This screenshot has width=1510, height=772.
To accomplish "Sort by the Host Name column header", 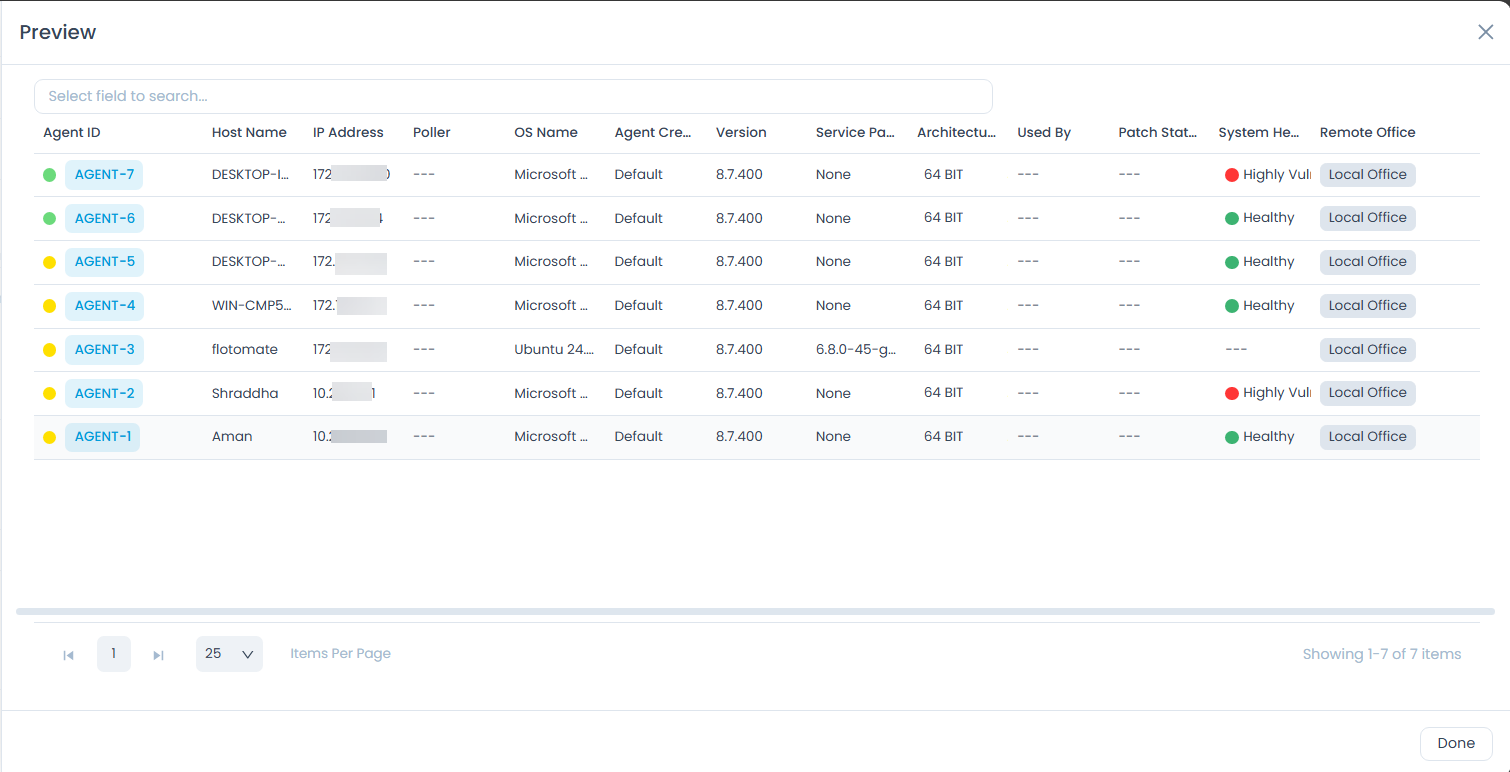I will click(248, 132).
